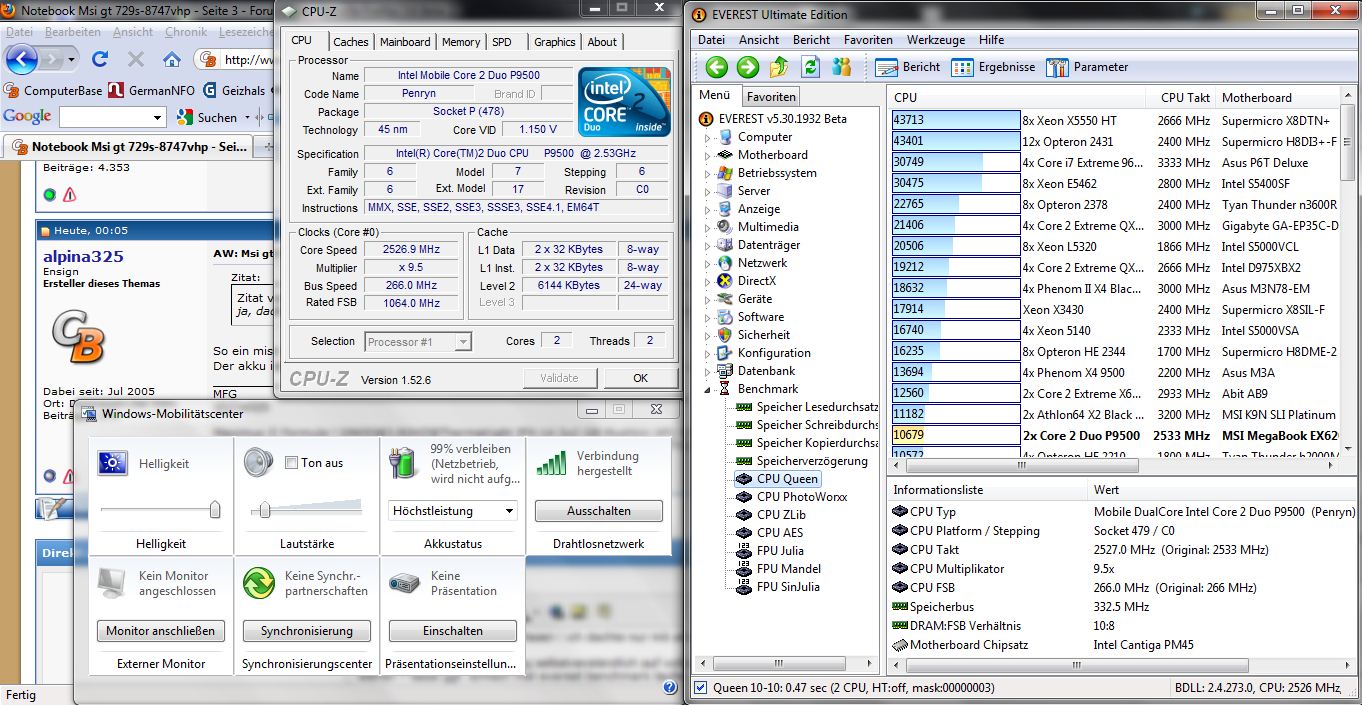Click the green Forward arrow in EVEREST toolbar
The width and height of the screenshot is (1362, 705).
click(x=748, y=67)
